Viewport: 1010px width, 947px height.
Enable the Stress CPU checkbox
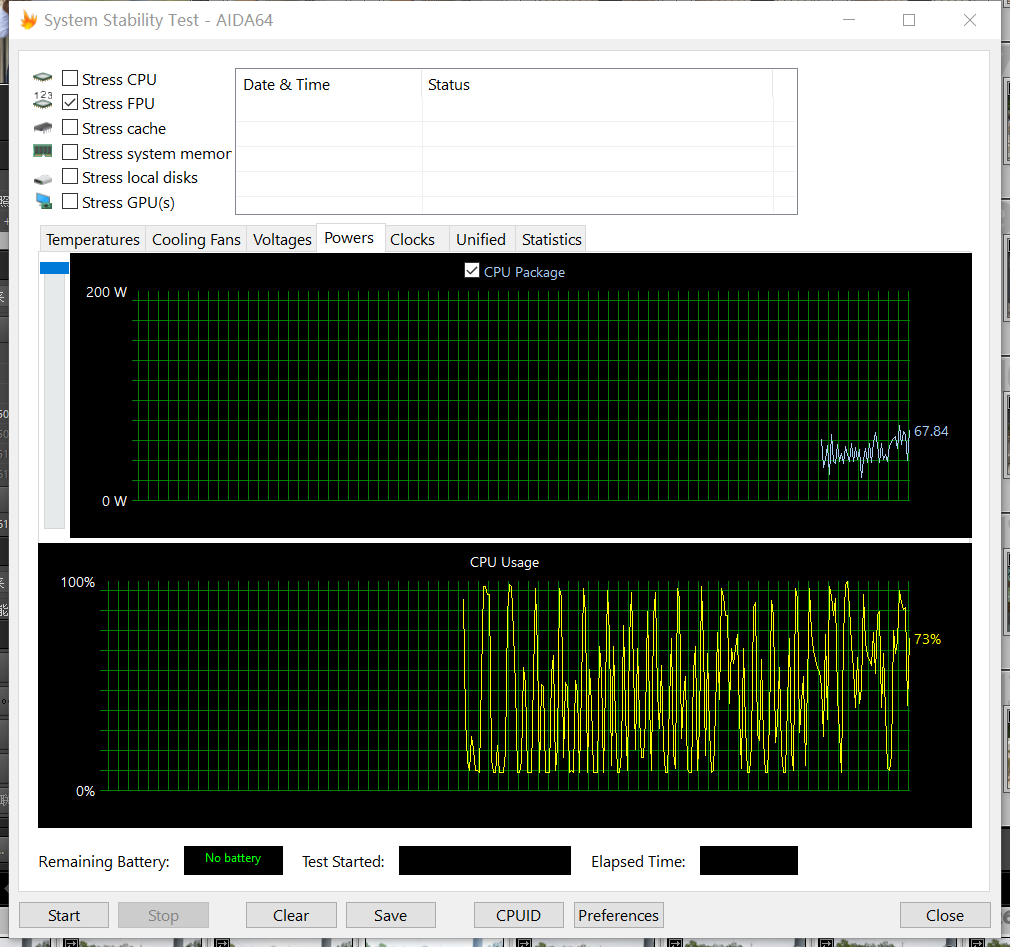(70, 78)
